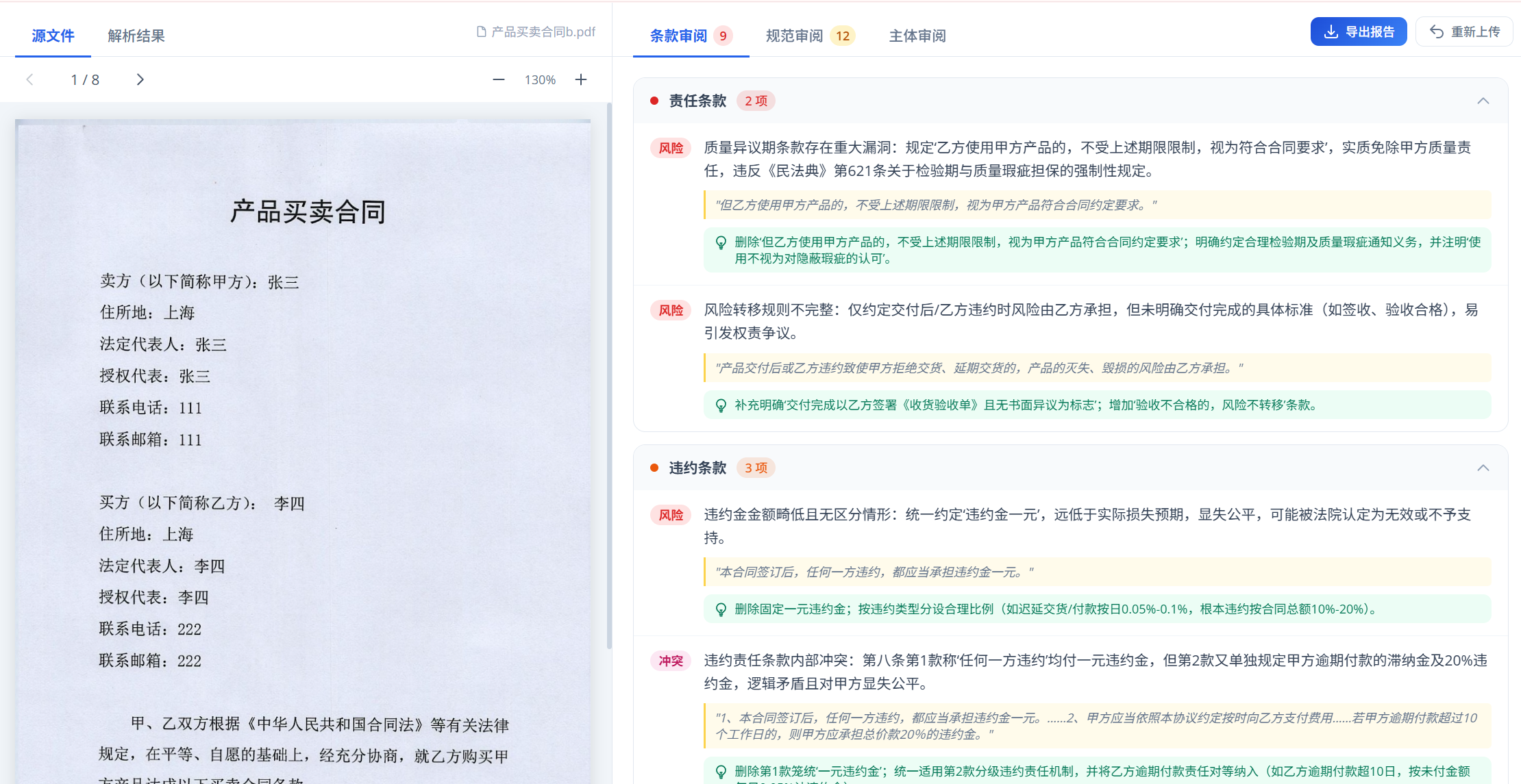The width and height of the screenshot is (1521, 784).
Task: Click 导出报告 button
Action: (x=1358, y=31)
